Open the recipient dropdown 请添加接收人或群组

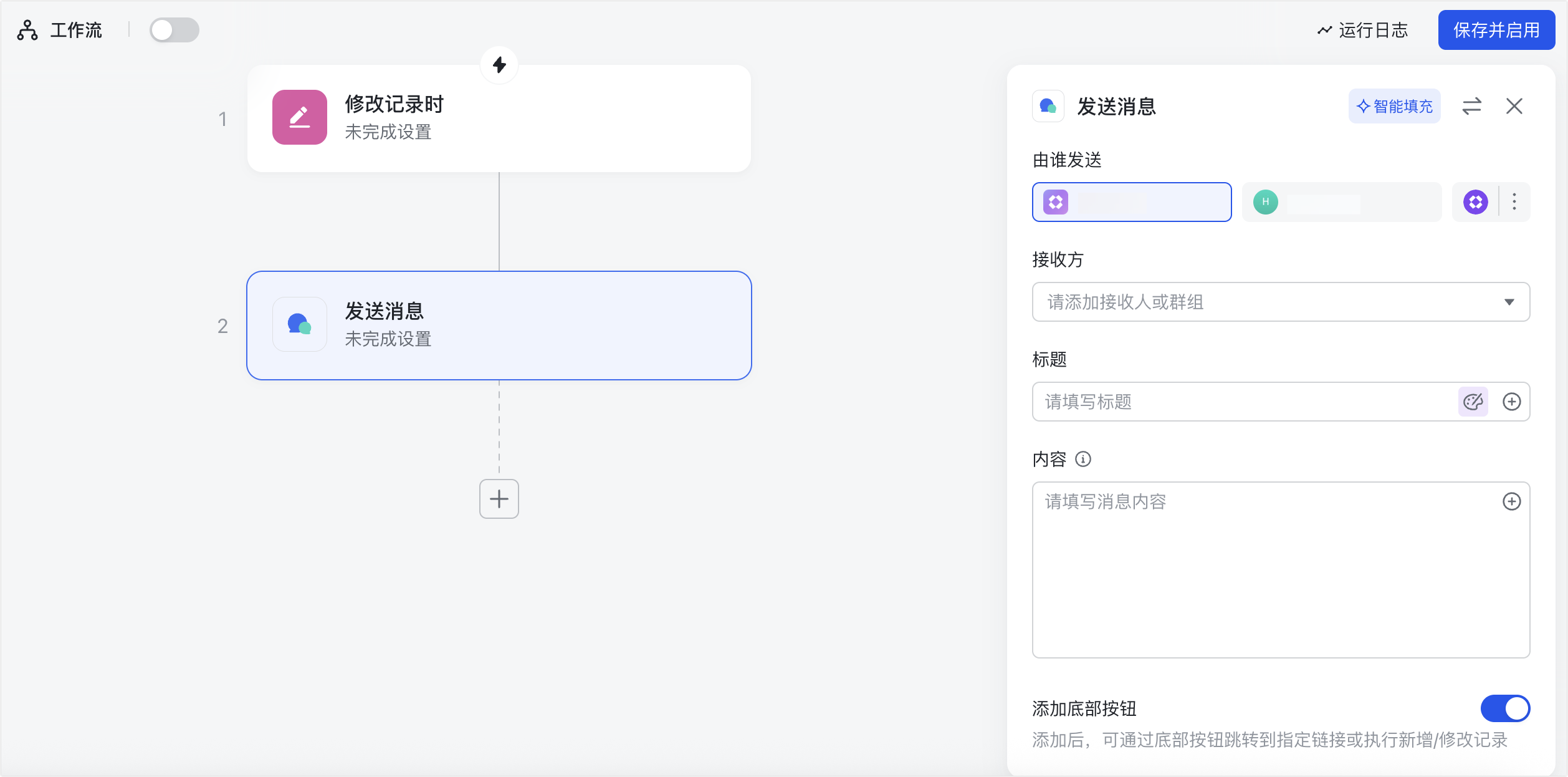click(1281, 302)
